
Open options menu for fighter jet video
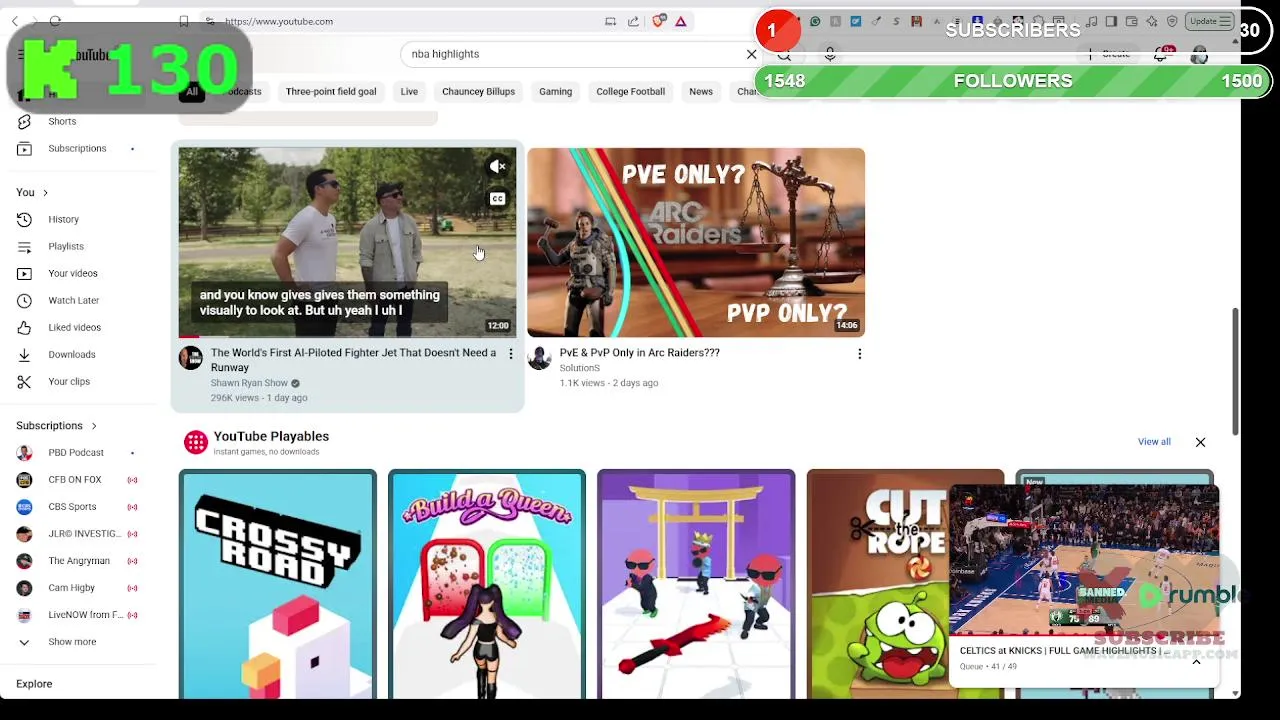511,354
